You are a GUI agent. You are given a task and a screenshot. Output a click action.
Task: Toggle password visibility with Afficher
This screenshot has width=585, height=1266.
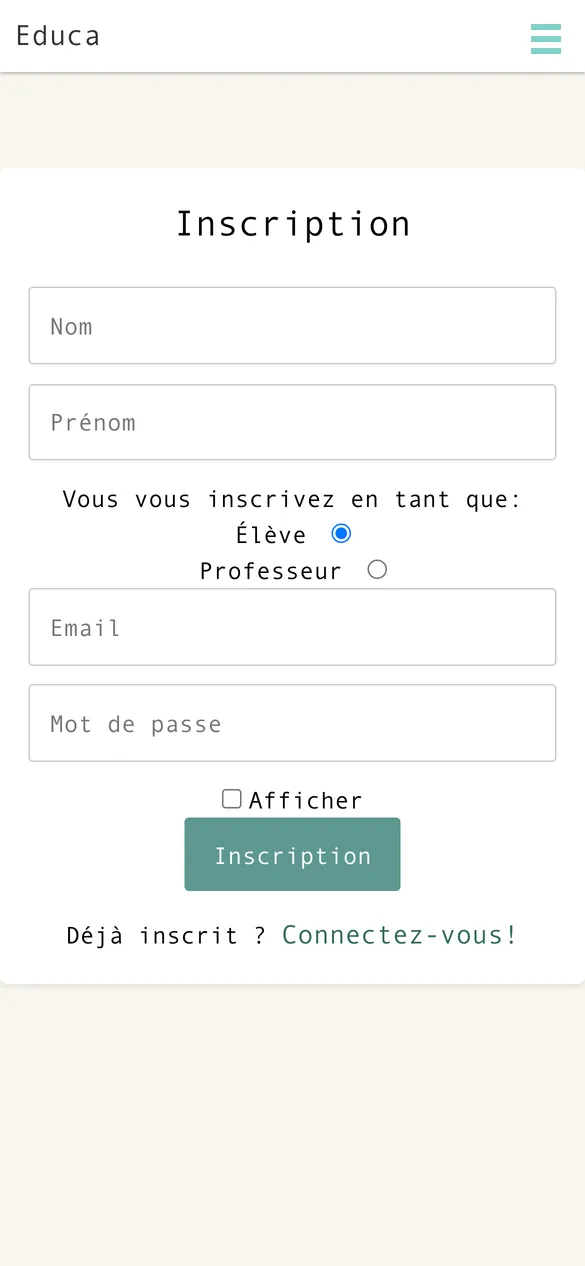(231, 798)
